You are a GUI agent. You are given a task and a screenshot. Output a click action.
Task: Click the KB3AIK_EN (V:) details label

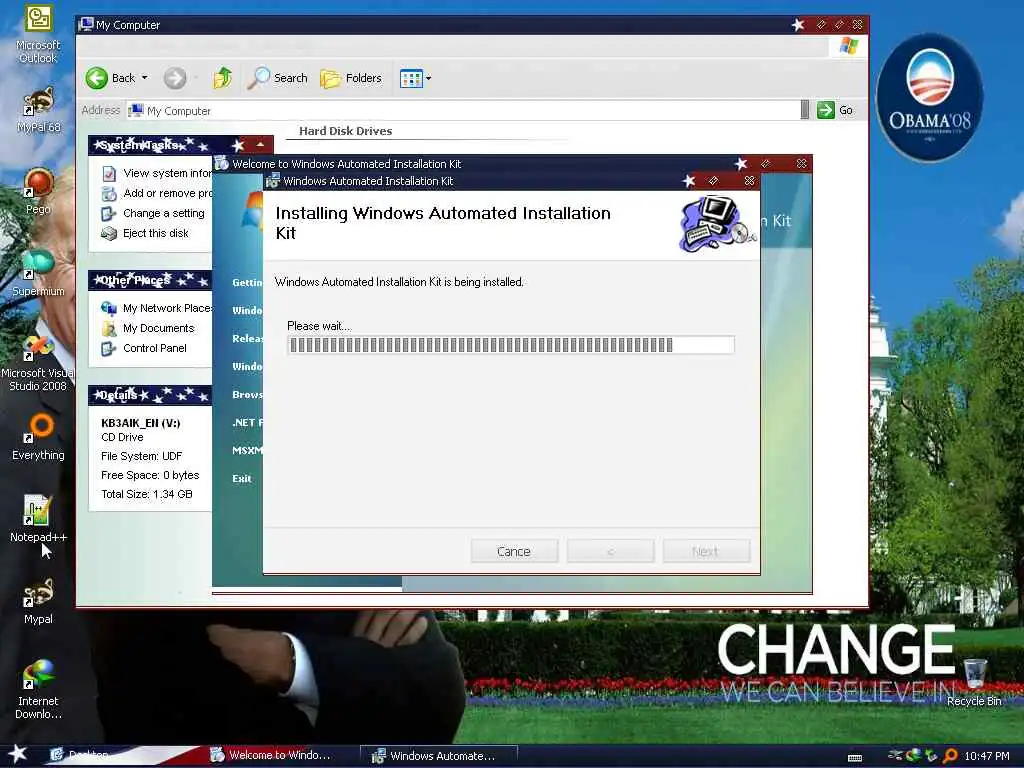tap(140, 423)
